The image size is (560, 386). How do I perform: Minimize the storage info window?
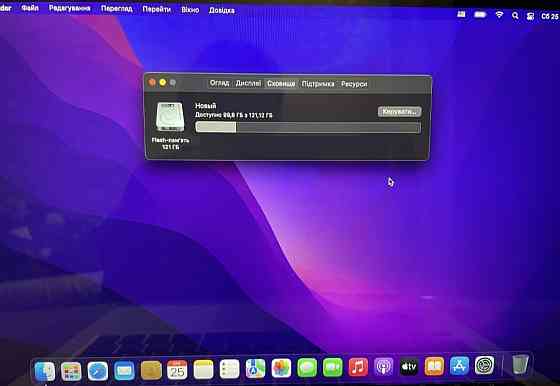162,82
